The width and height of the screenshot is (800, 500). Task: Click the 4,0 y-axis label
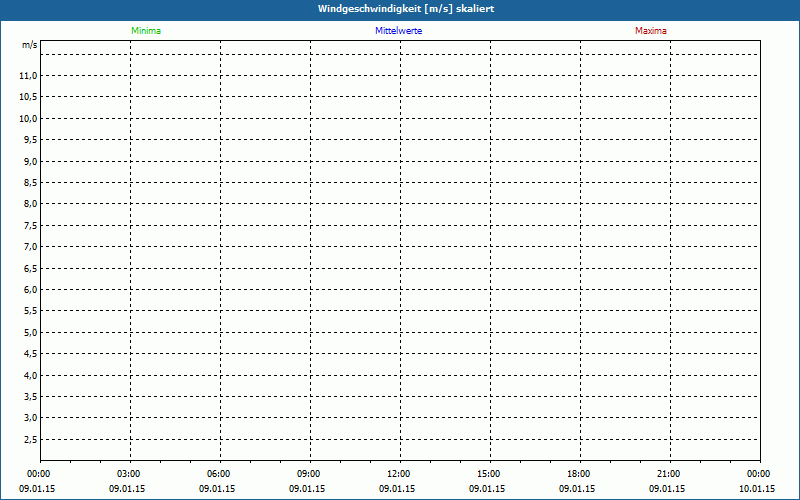click(x=31, y=375)
